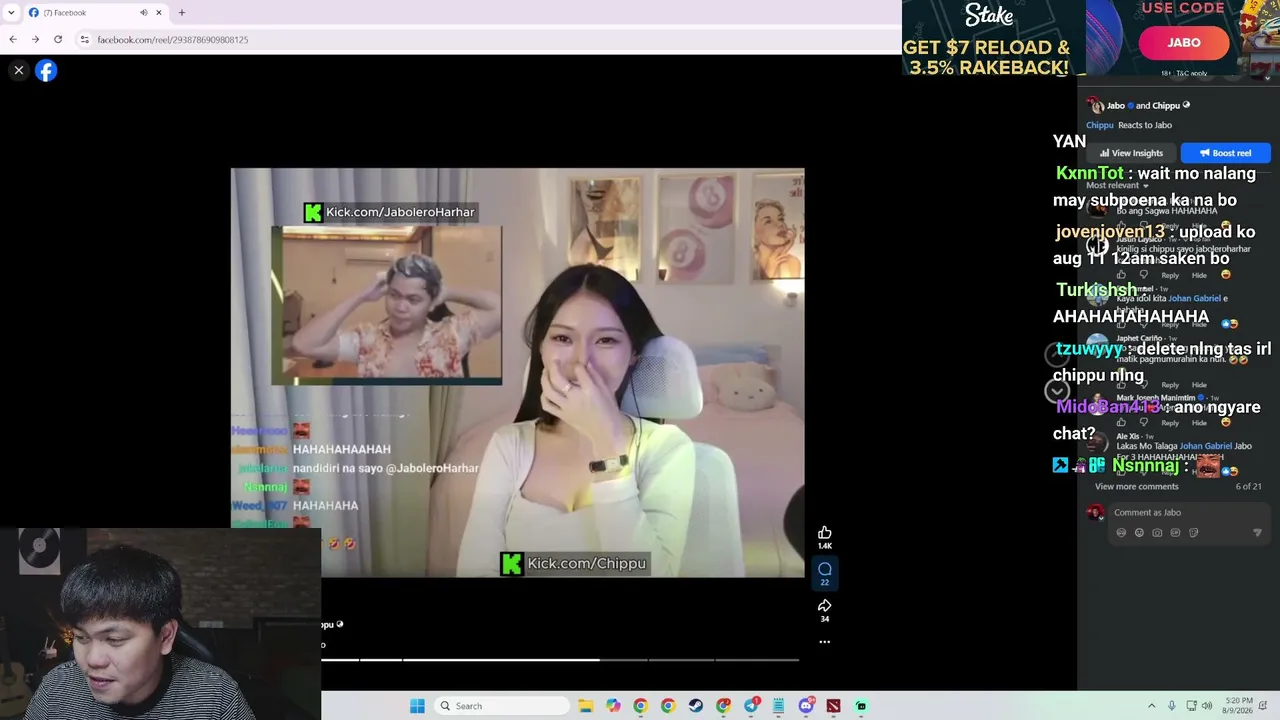Attach a photo to the comment
The width and height of the screenshot is (1280, 720).
[x=1157, y=533]
